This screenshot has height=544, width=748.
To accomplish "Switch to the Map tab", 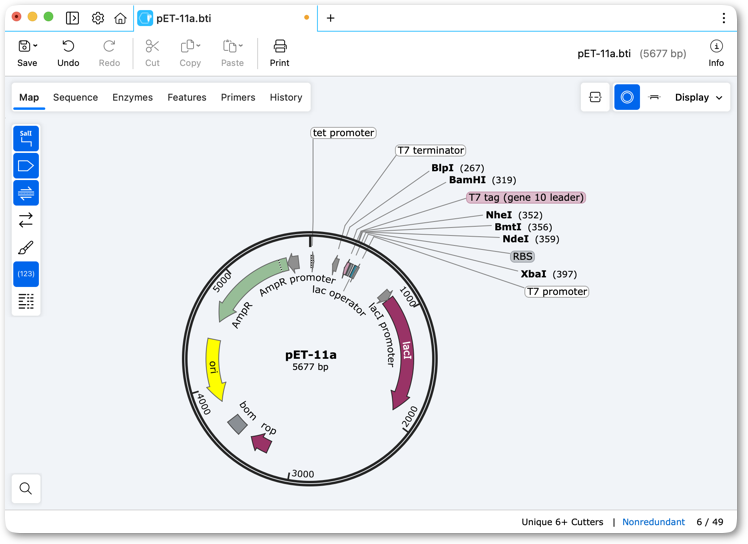I will coord(29,97).
